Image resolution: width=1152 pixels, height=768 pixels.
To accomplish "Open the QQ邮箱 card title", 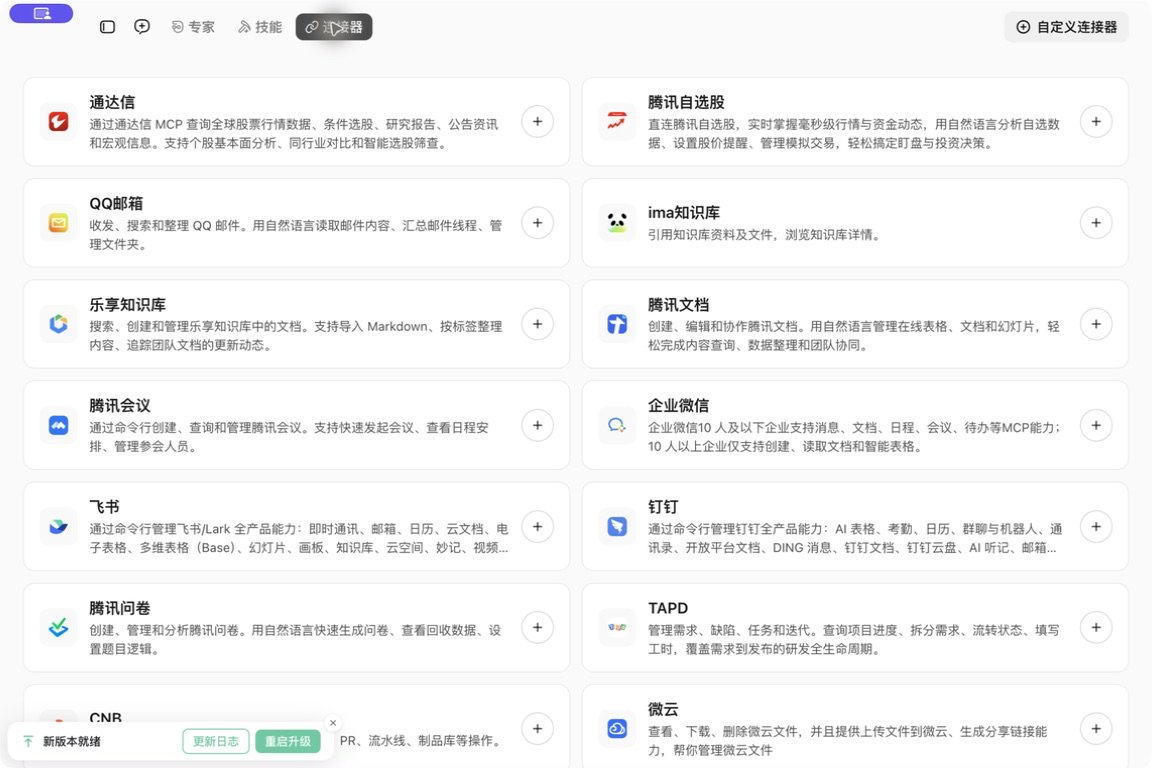I will (x=116, y=204).
